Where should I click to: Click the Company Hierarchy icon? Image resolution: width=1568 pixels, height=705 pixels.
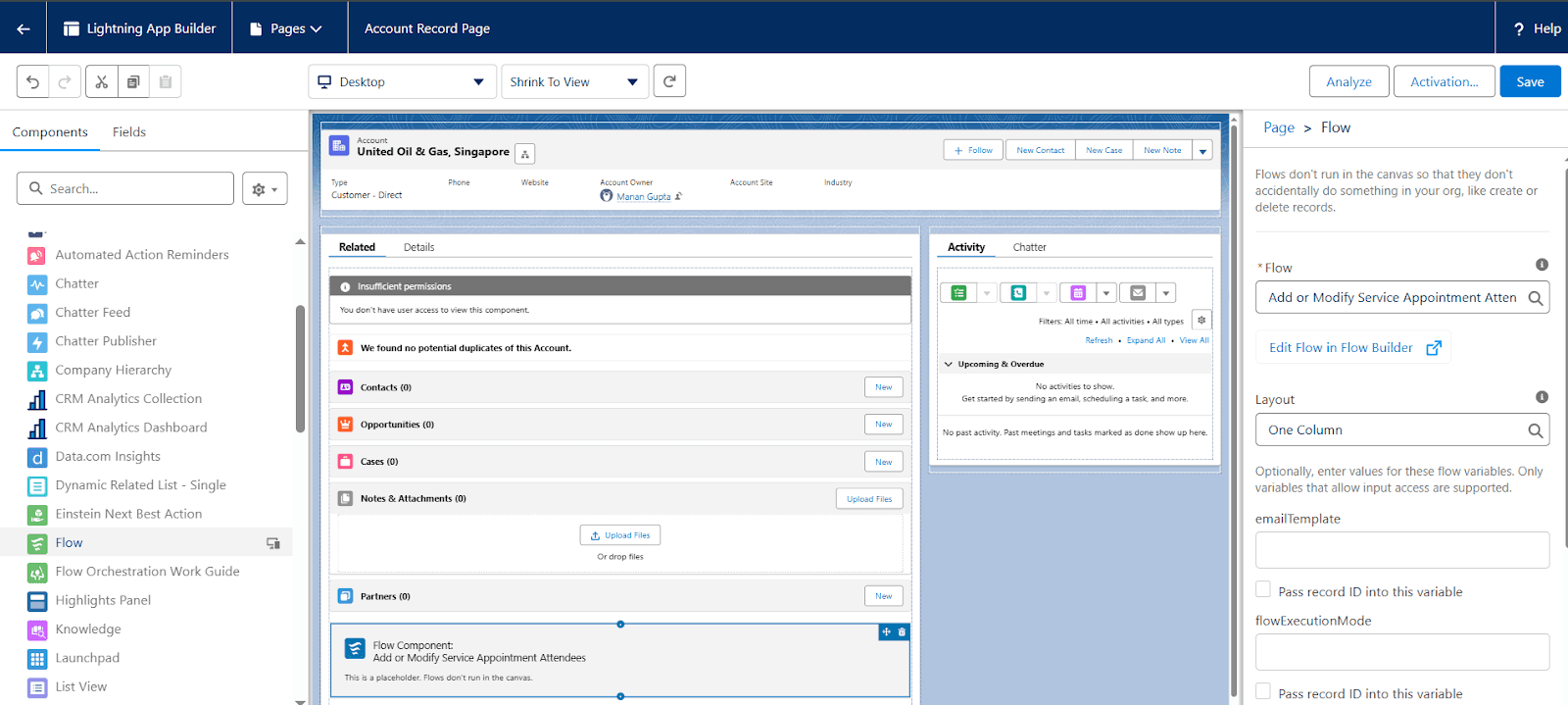click(37, 371)
